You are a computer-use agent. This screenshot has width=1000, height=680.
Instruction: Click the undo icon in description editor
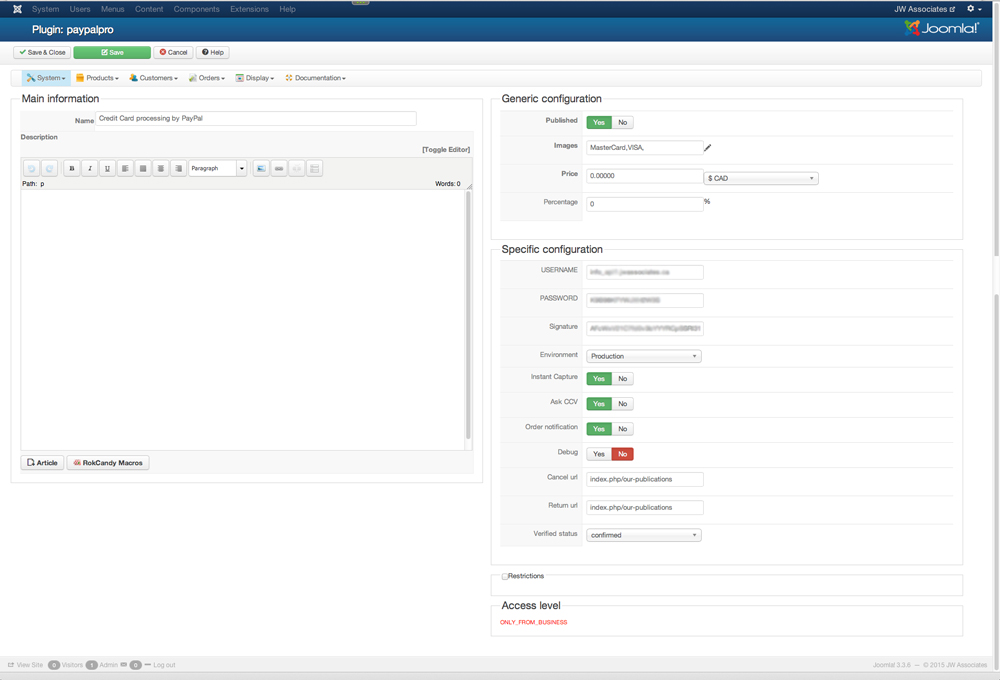(x=31, y=168)
